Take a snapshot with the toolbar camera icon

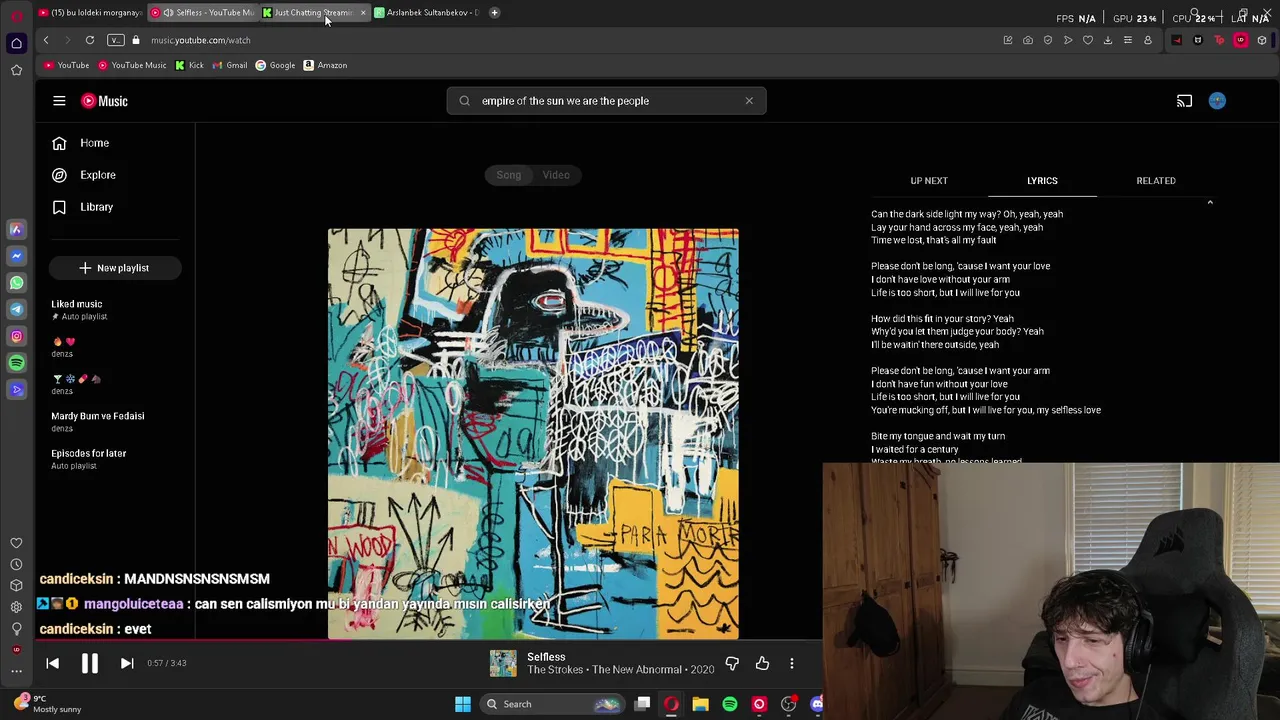point(1028,40)
